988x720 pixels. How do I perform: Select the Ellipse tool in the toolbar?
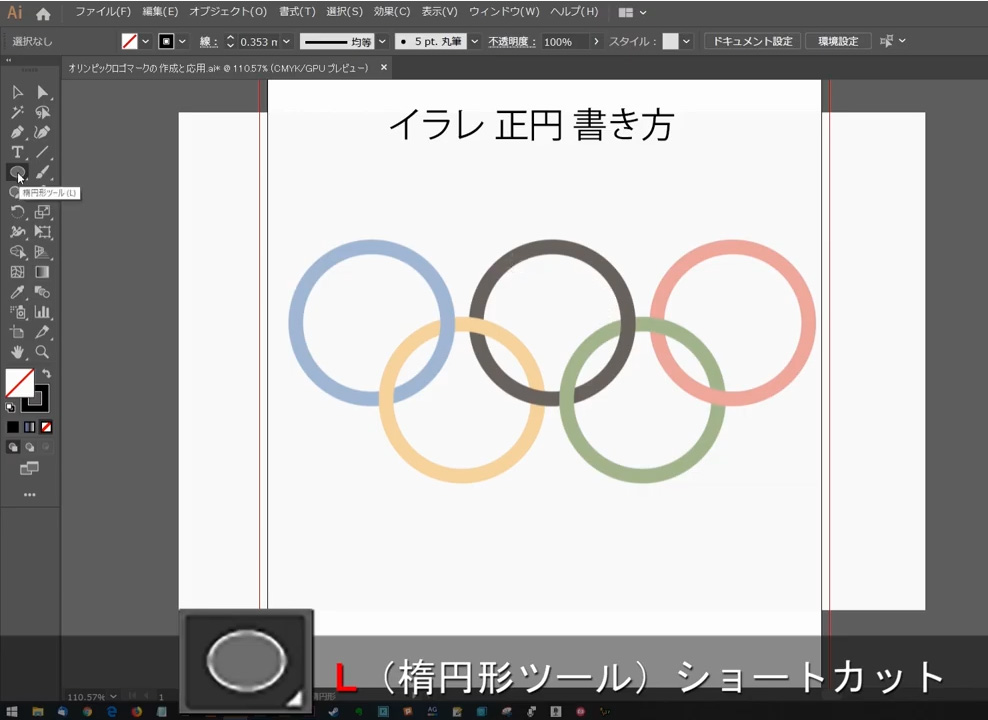[17, 173]
